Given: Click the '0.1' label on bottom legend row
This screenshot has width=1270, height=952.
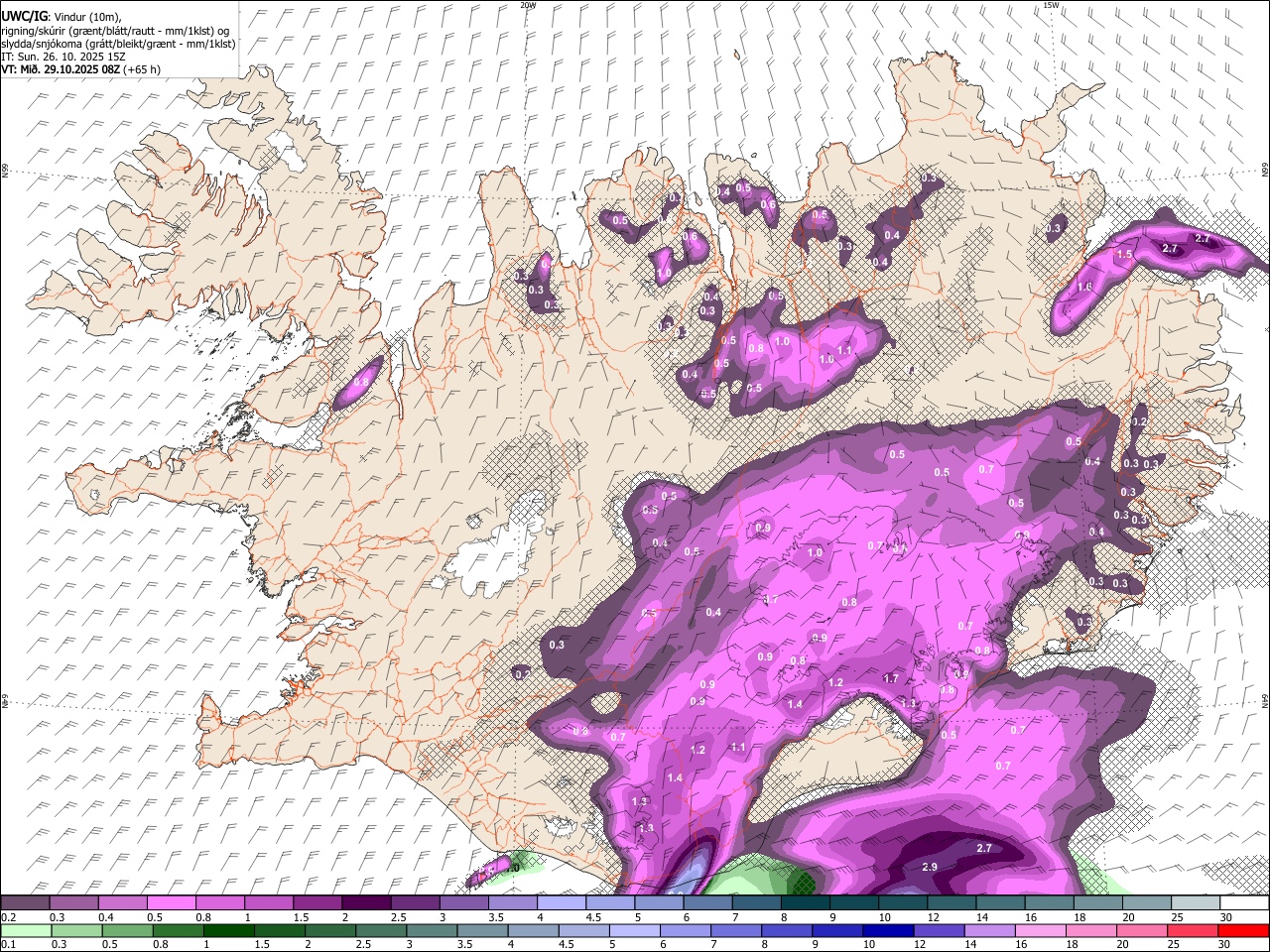Looking at the screenshot, I should pyautogui.click(x=7, y=945).
